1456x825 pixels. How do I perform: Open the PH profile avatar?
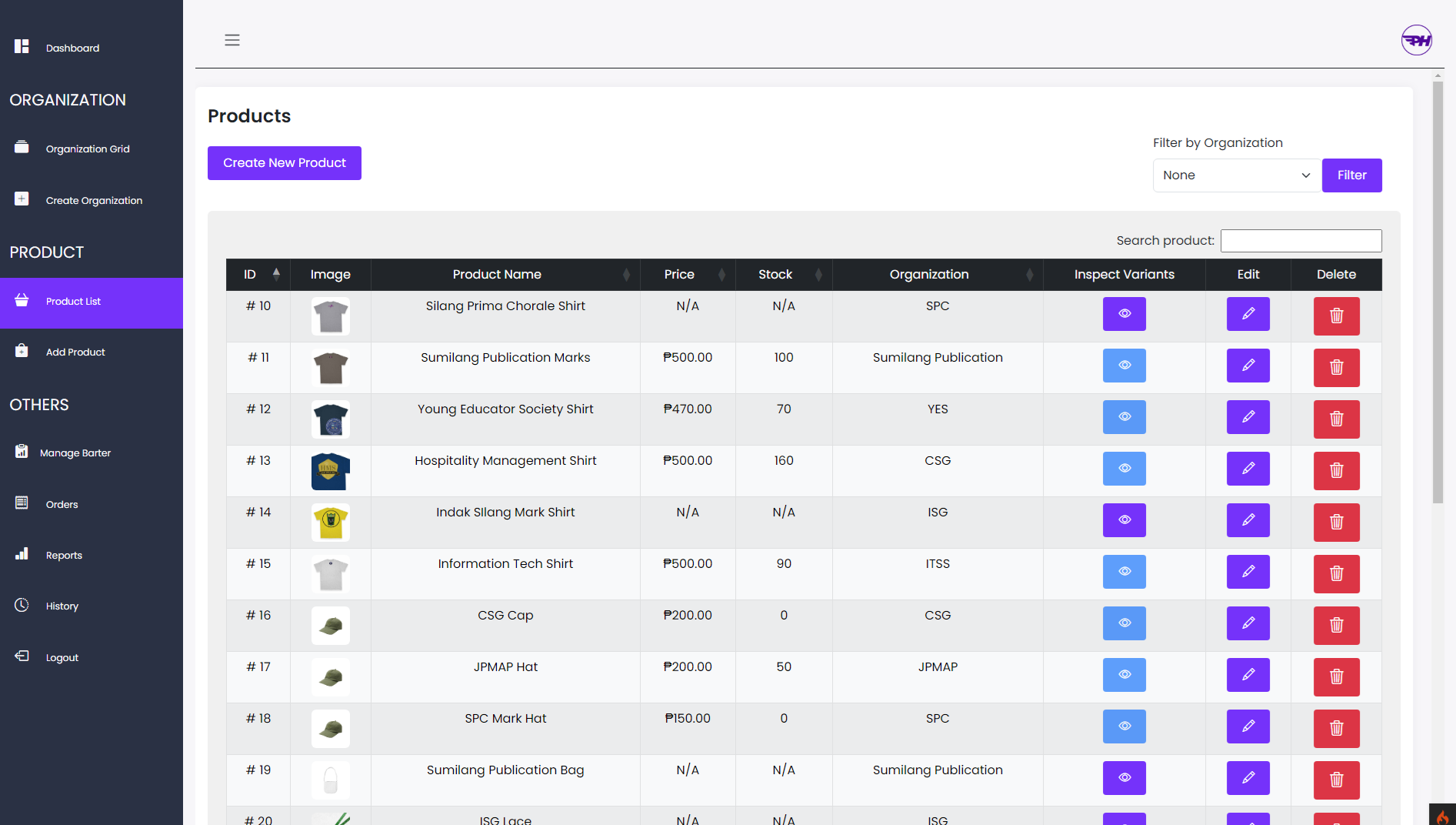[x=1416, y=40]
